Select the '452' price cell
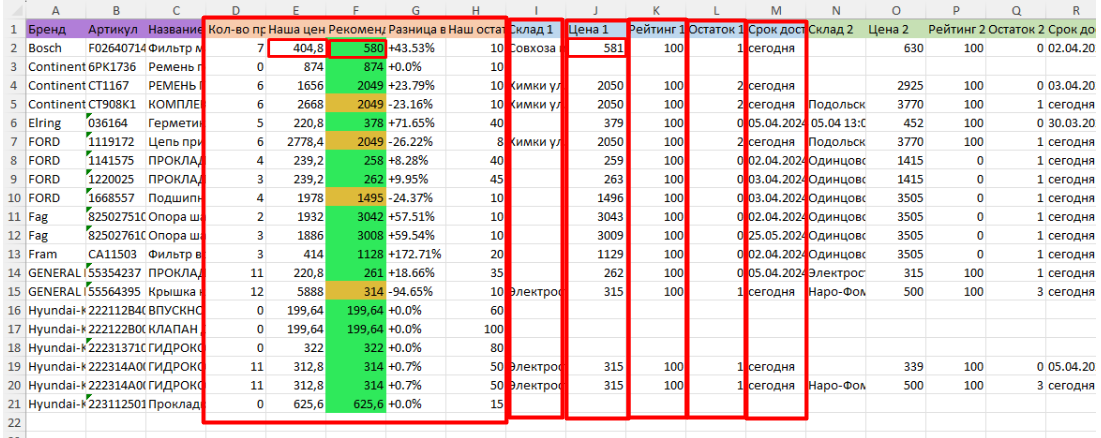The image size is (1101, 438). coord(897,122)
